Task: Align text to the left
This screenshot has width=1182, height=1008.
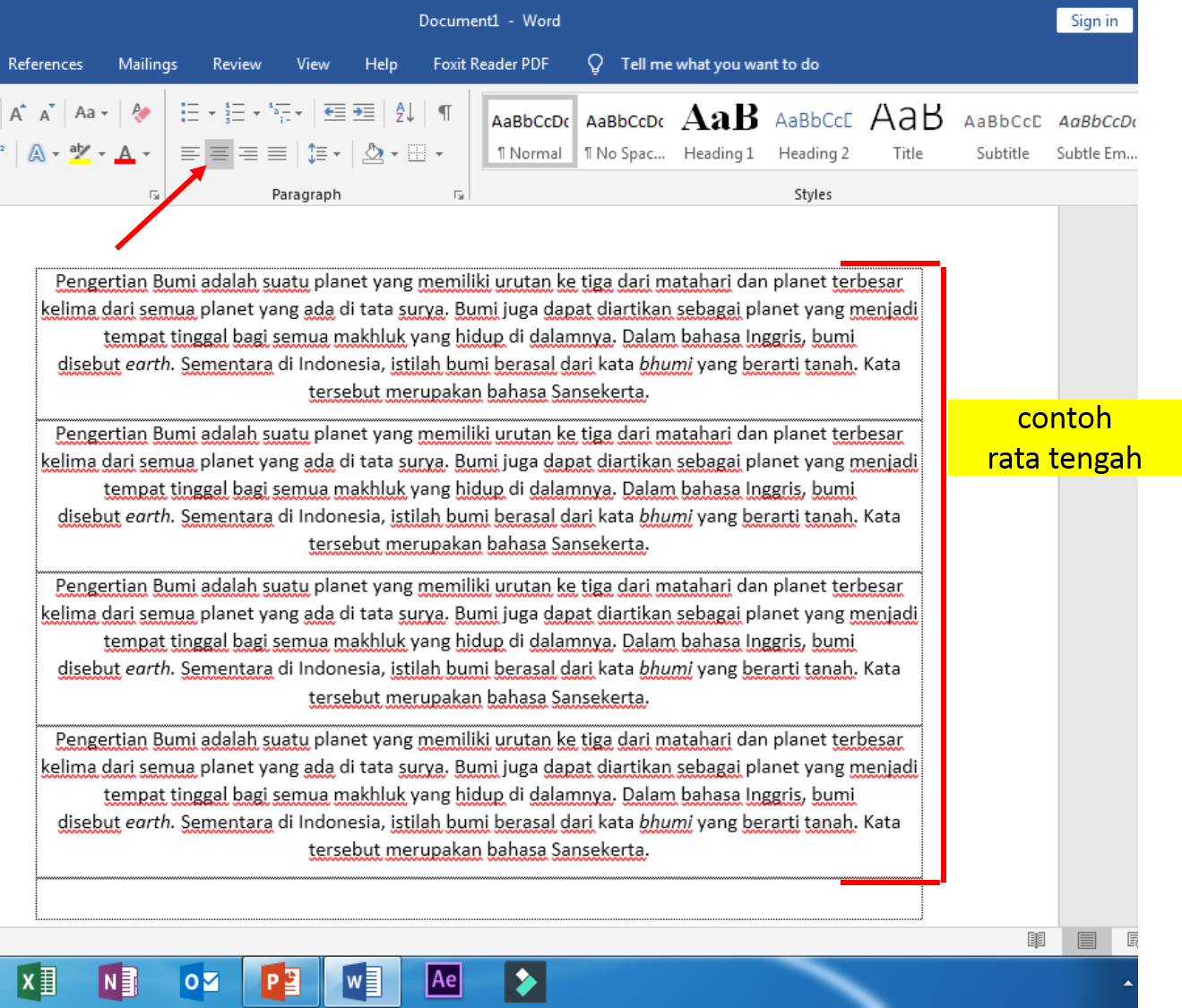Action: [190, 154]
